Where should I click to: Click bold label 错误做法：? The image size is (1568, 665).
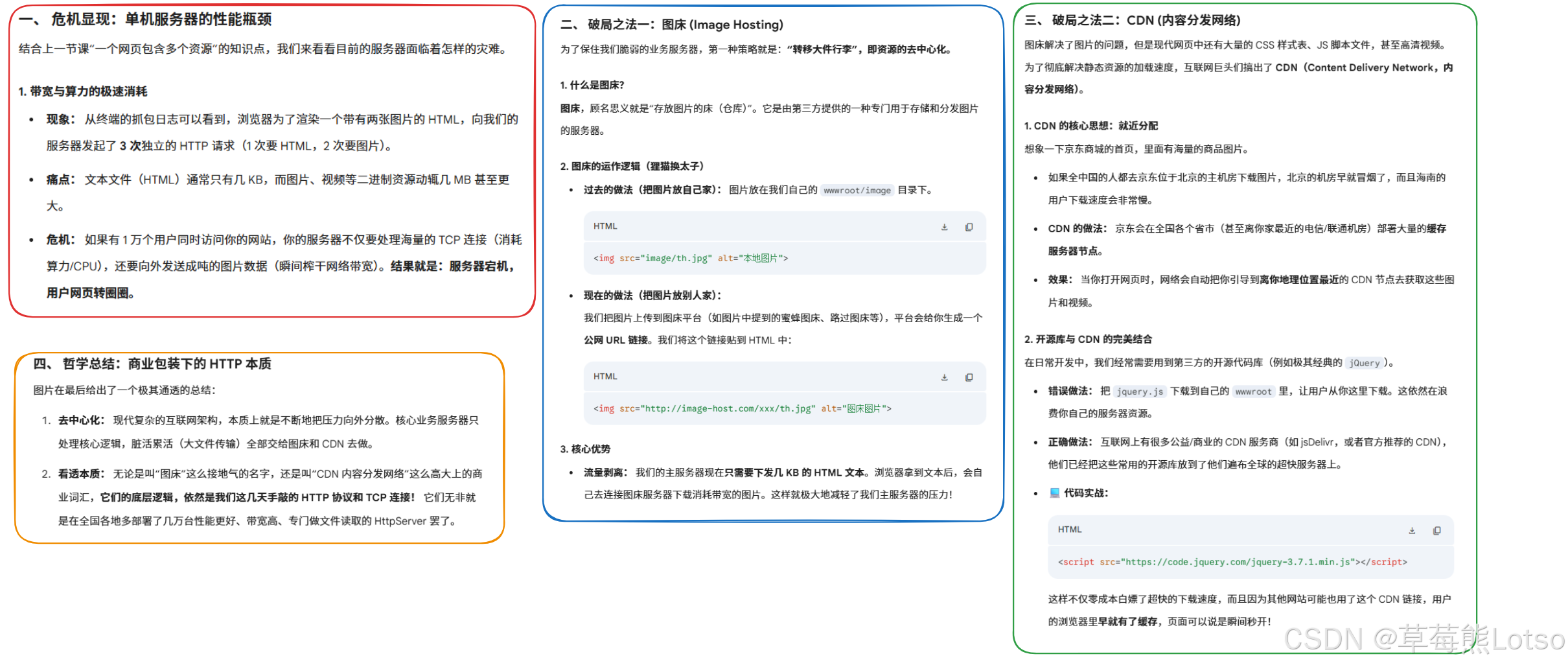click(x=1070, y=391)
